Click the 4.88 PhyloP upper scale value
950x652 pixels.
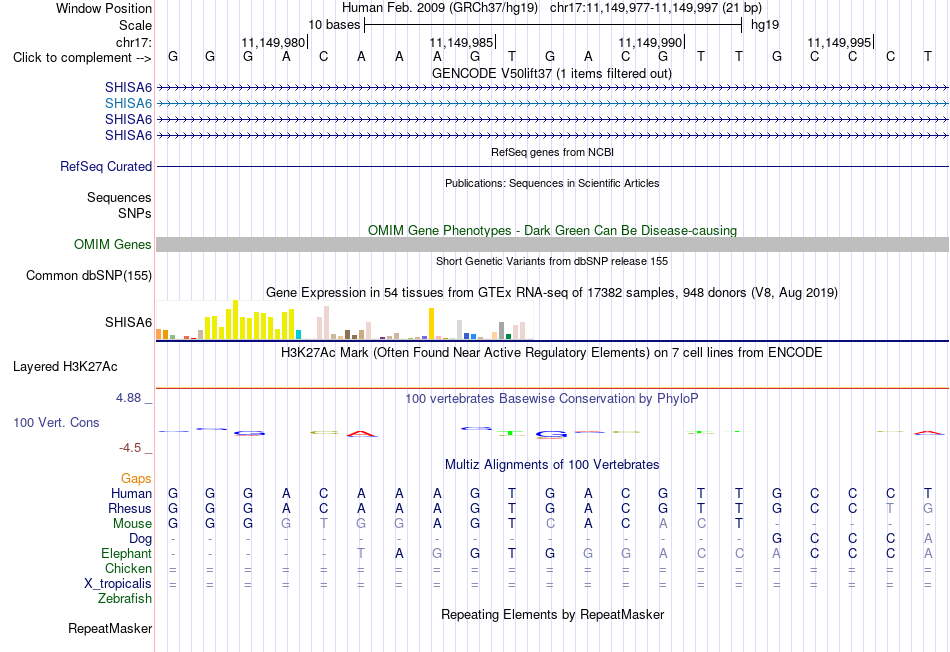128,398
